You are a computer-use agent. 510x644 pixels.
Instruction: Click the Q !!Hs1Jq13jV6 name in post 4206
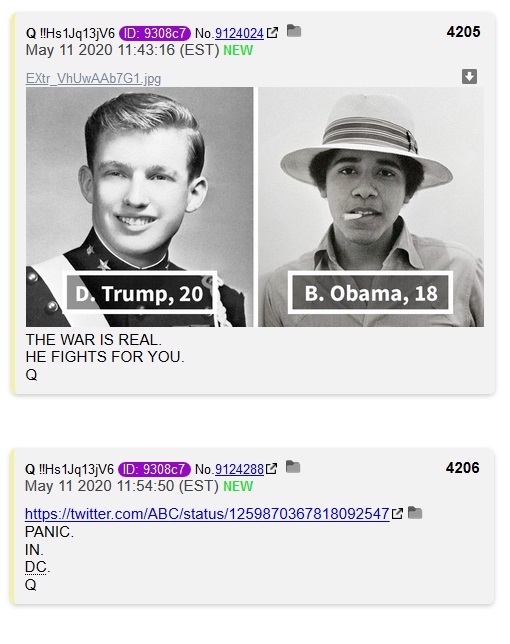(69, 469)
